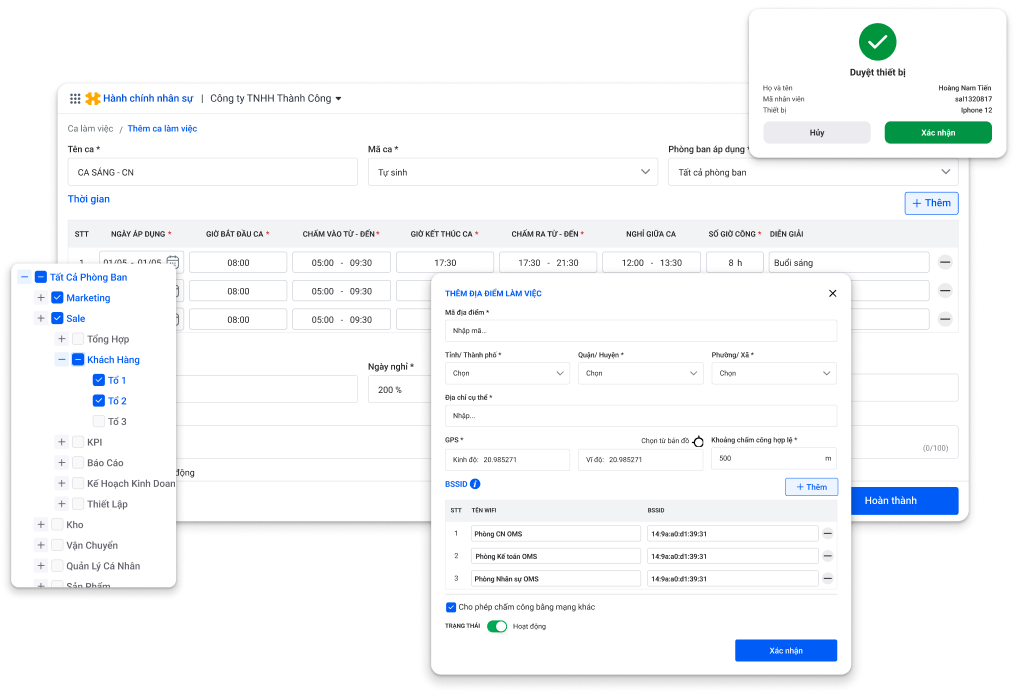Check the Tổ 3 checkbox
This screenshot has height=694, width=1021.
point(99,421)
